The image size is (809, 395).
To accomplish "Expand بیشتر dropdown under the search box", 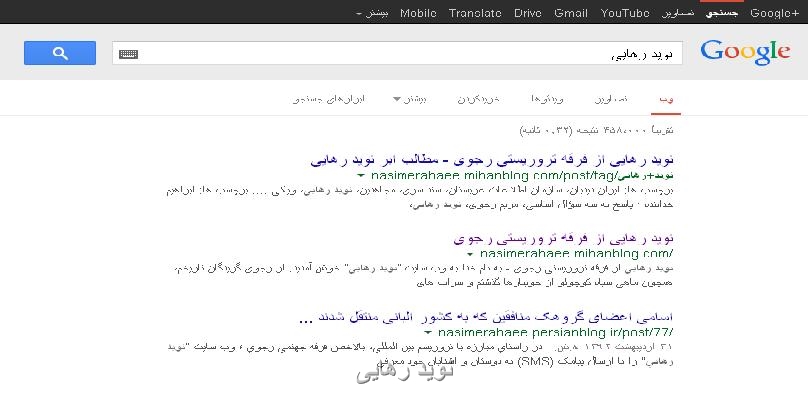I will pyautogui.click(x=410, y=99).
